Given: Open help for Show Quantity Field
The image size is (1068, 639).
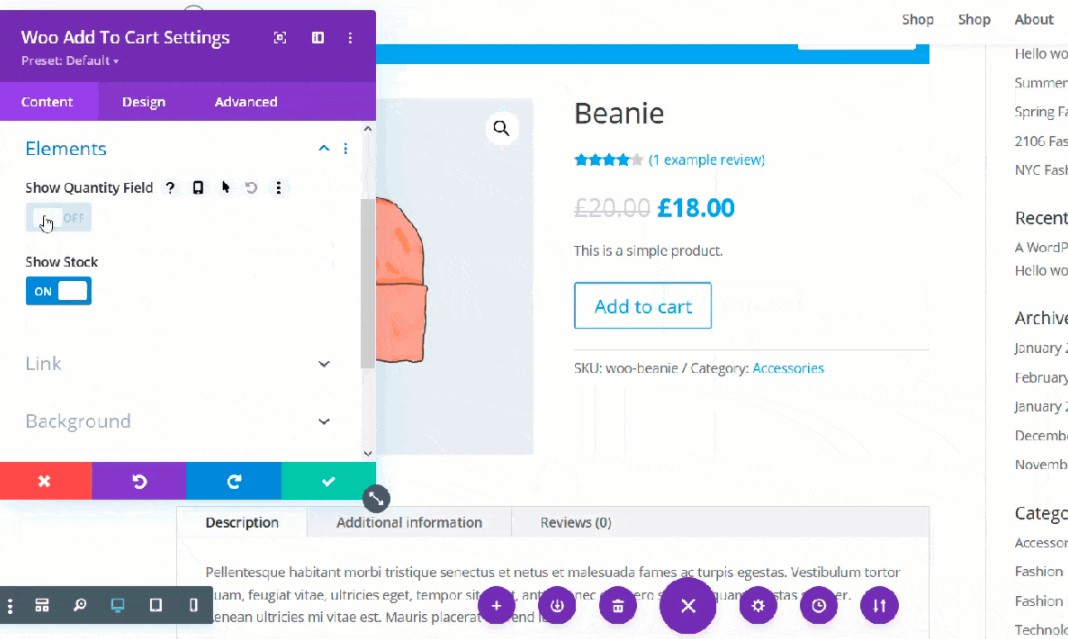Looking at the screenshot, I should click(170, 188).
